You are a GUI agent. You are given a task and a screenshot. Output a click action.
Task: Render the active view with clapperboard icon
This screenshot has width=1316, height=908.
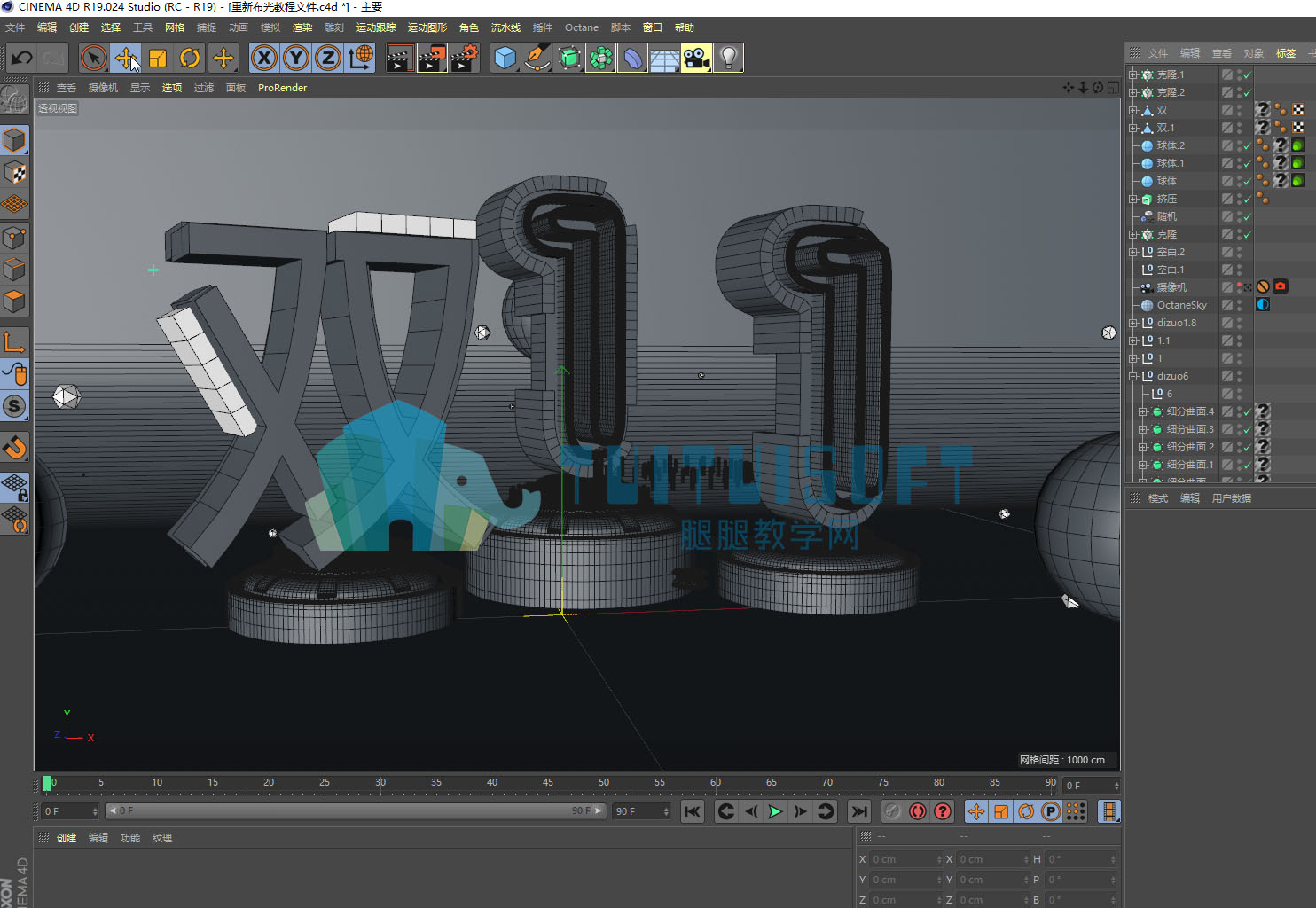pyautogui.click(x=399, y=59)
